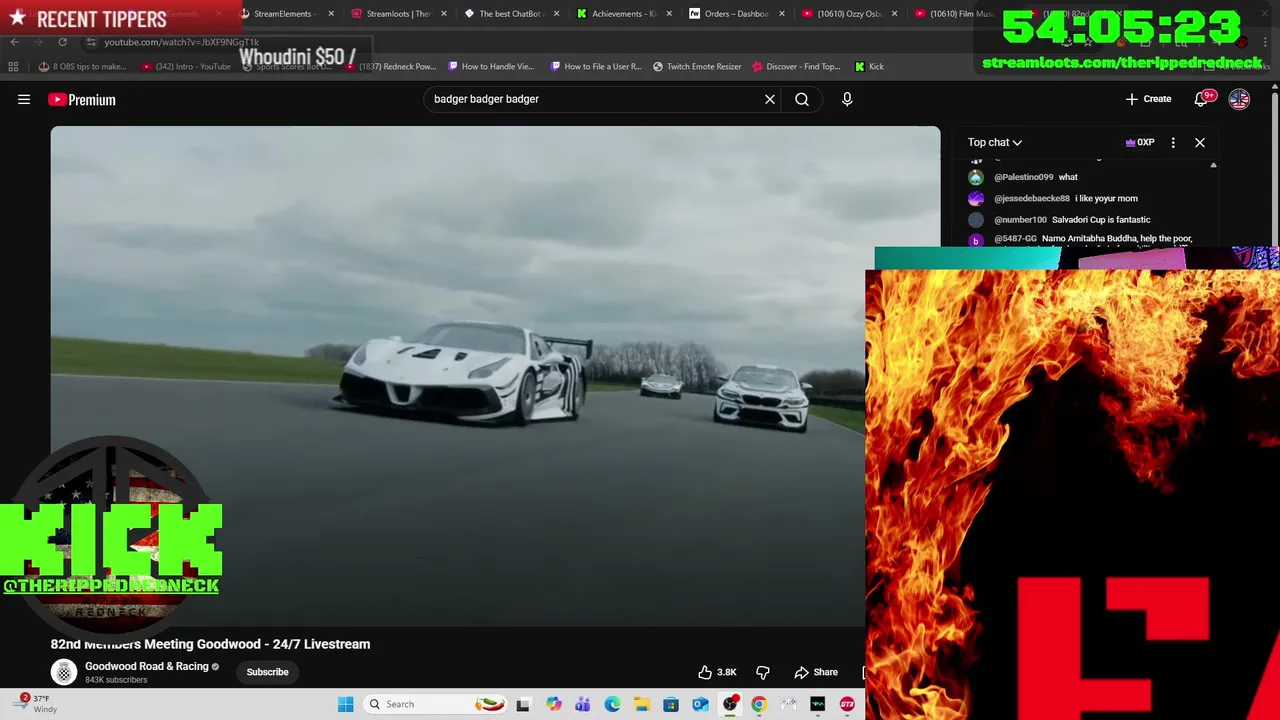
Task: Click the Goodwood channel avatar
Action: [64, 672]
